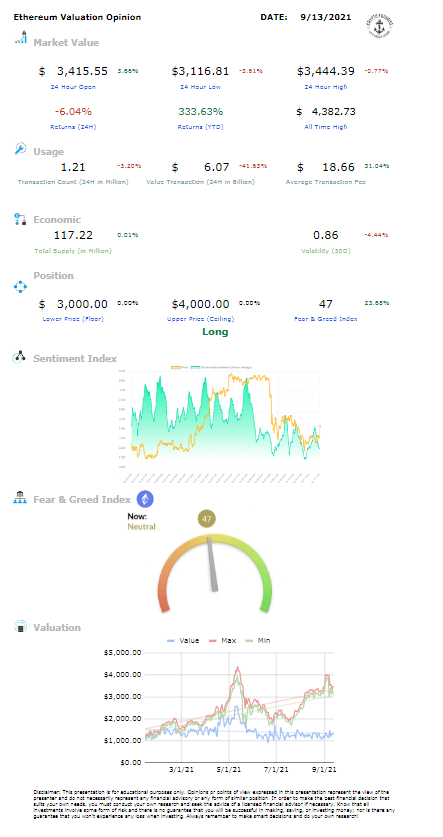This screenshot has width=443, height=837.
Task: Click the Fear & Greed hierarchy icon
Action: [x=20, y=498]
